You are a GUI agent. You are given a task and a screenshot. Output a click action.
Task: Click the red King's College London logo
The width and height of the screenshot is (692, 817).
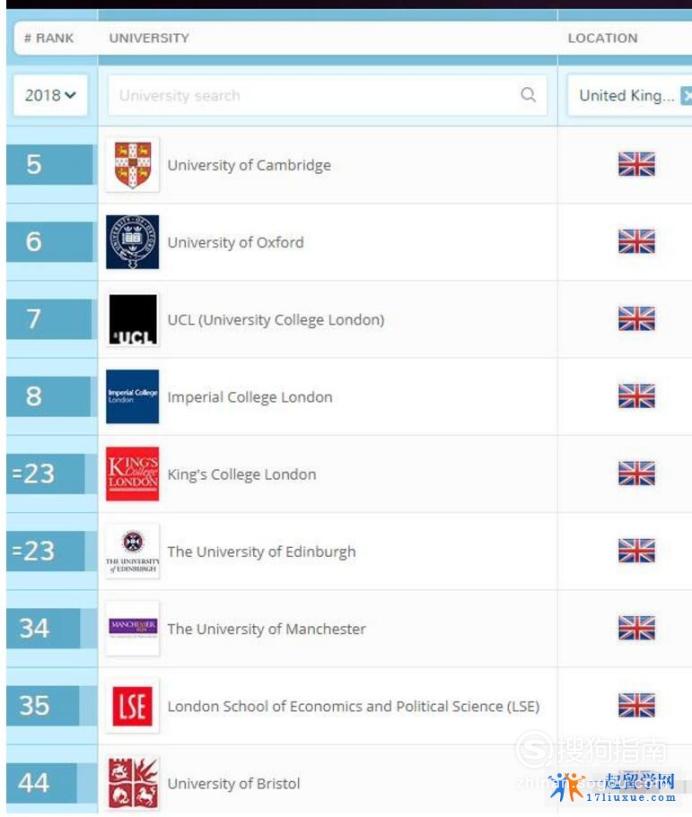pyautogui.click(x=132, y=474)
